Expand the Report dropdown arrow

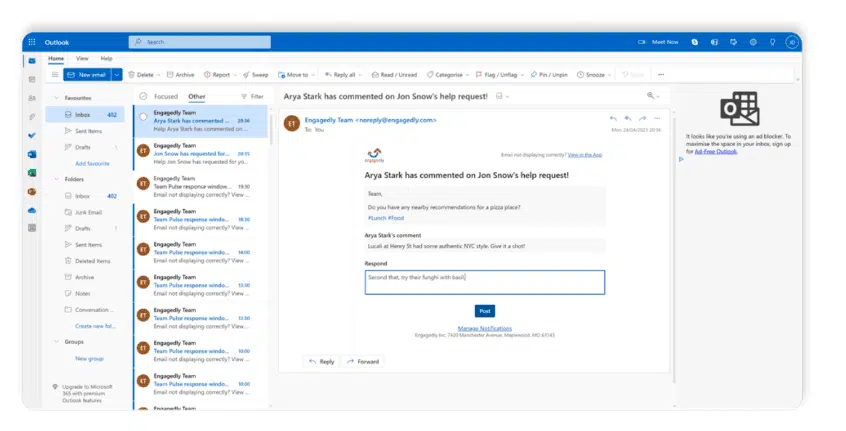[235, 75]
